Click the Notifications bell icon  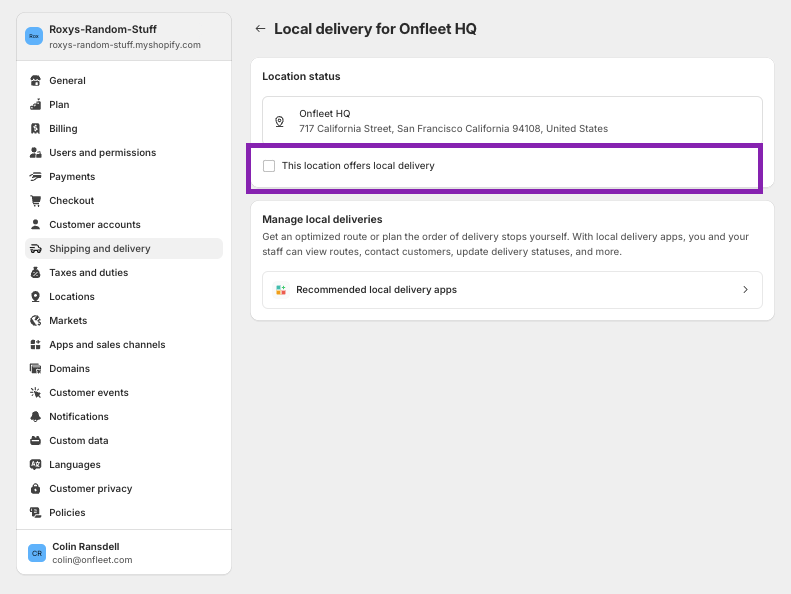(x=35, y=416)
